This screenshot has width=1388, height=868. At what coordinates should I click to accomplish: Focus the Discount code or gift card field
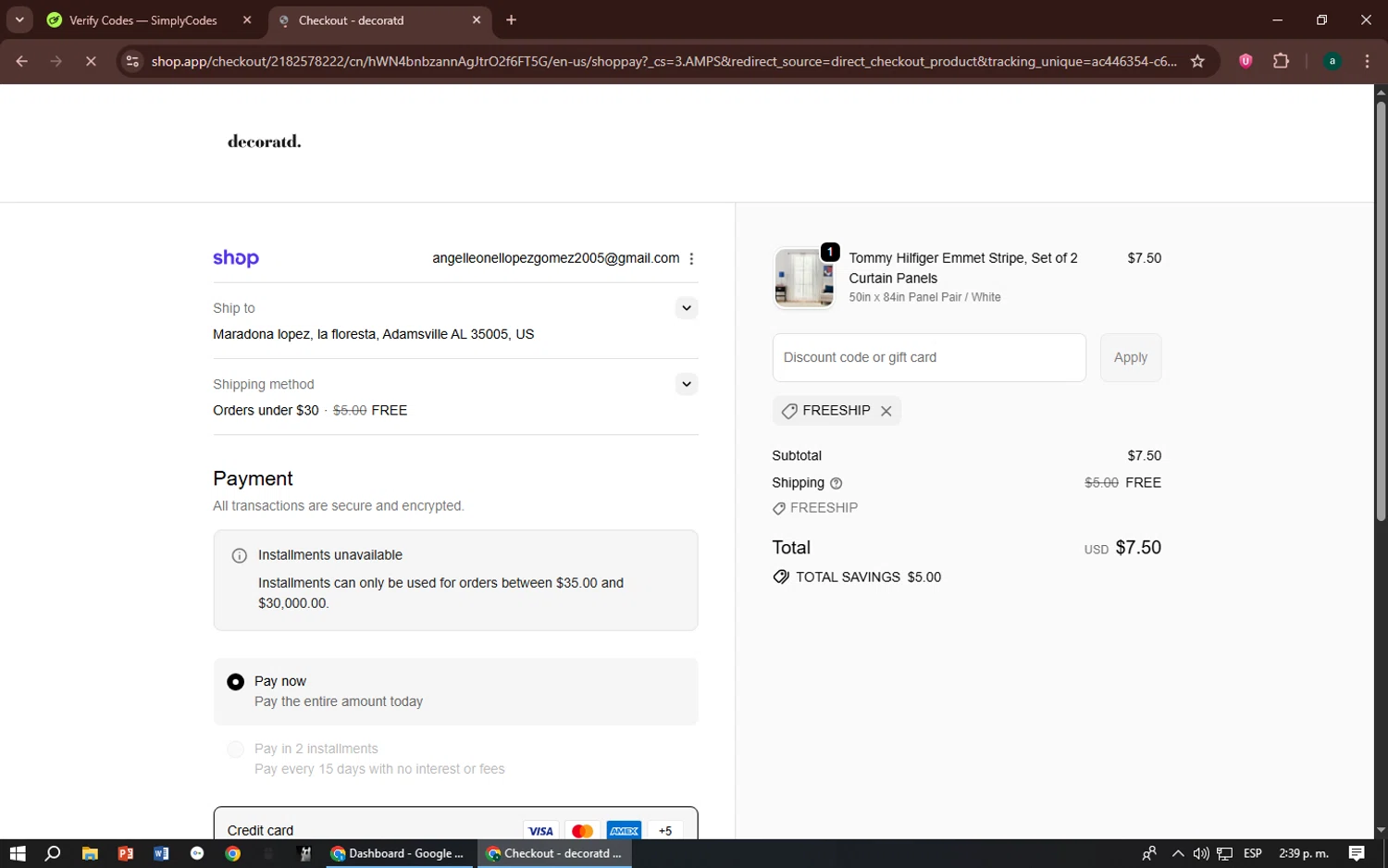pyautogui.click(x=929, y=357)
